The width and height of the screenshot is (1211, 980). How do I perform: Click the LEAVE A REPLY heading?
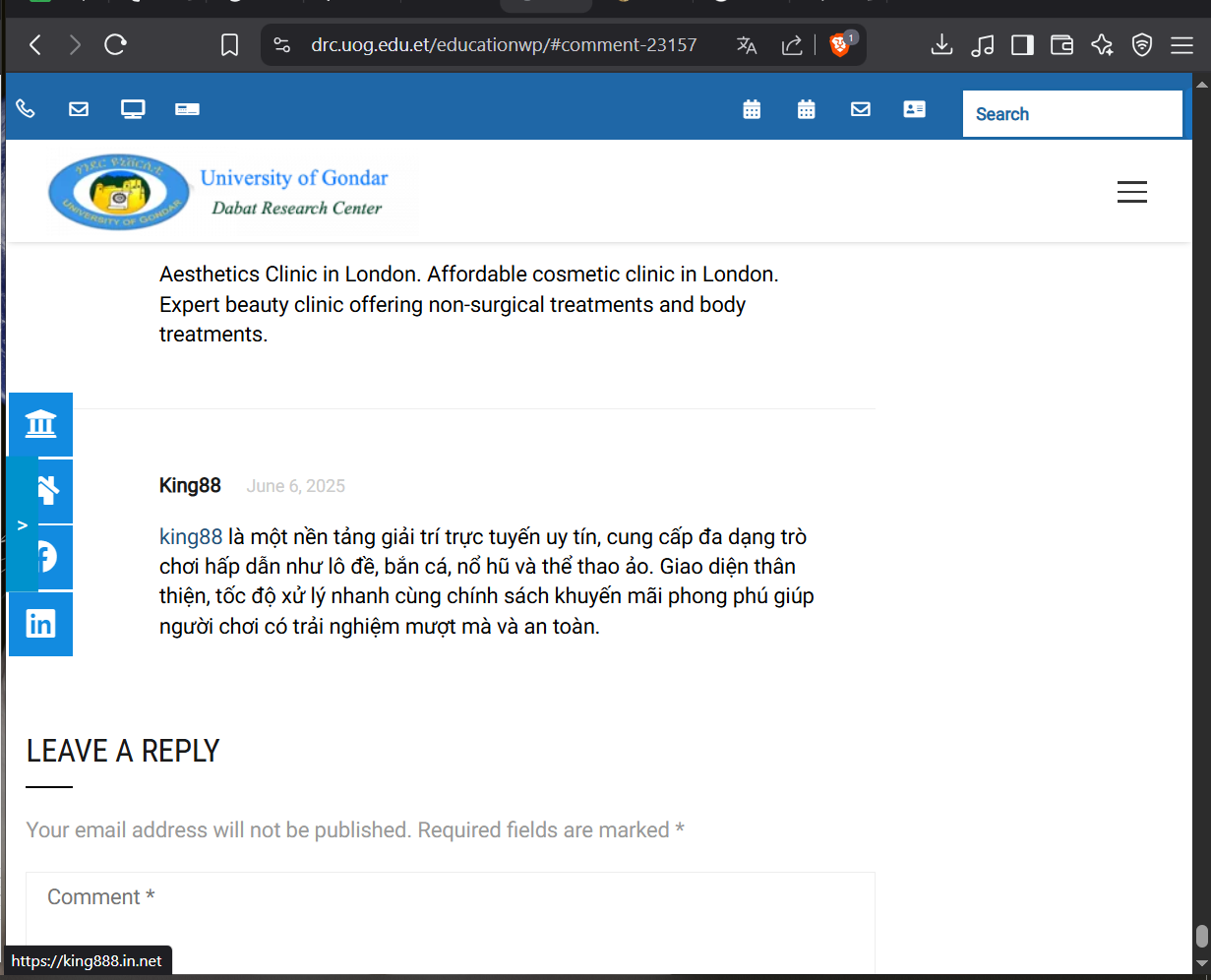(x=123, y=751)
